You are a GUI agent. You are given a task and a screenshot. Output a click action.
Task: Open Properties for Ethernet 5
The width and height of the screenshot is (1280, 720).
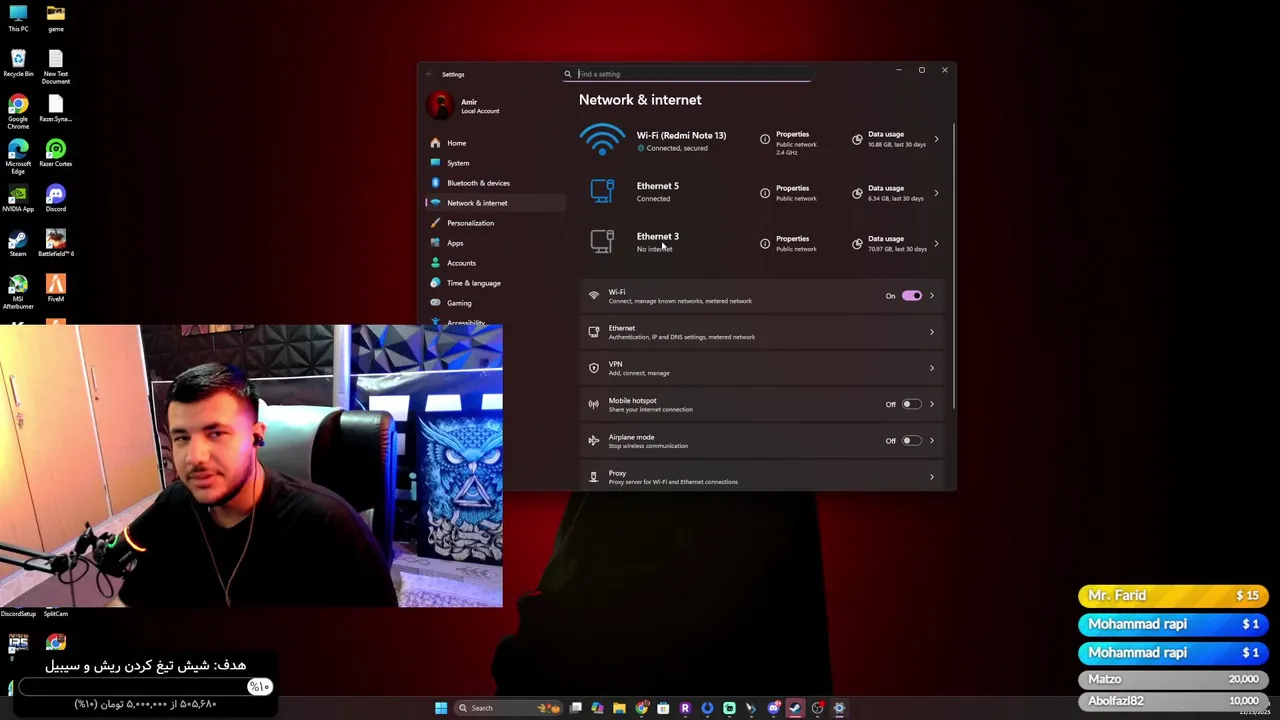point(789,193)
